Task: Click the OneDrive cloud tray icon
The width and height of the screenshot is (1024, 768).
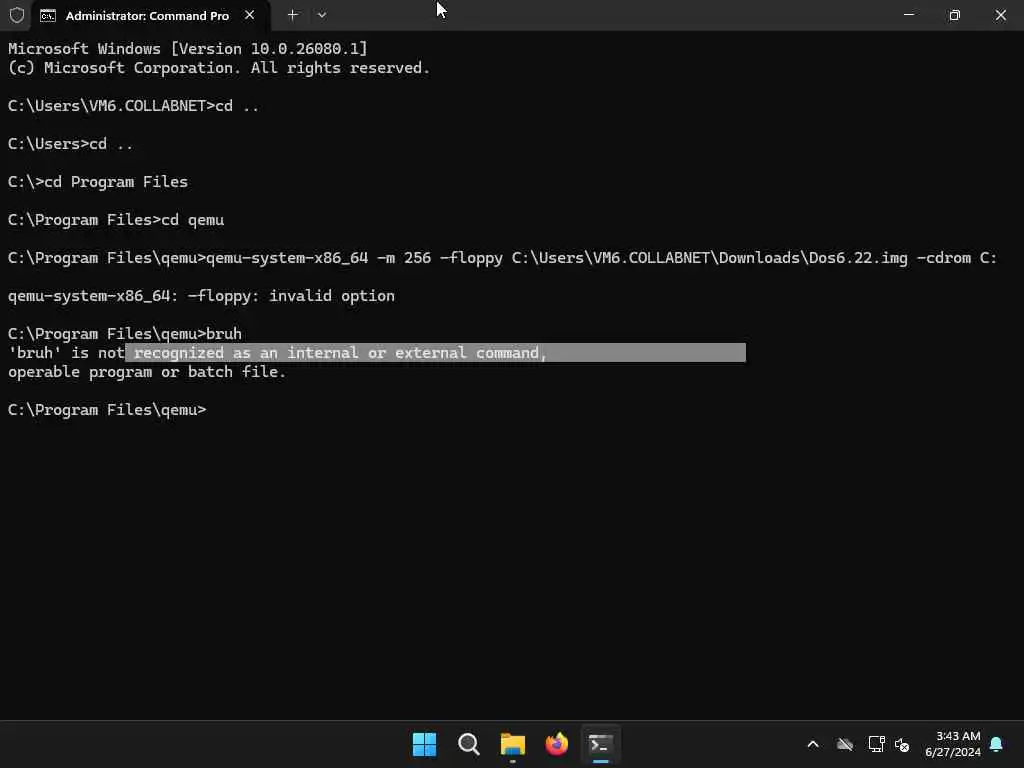Action: [844, 744]
